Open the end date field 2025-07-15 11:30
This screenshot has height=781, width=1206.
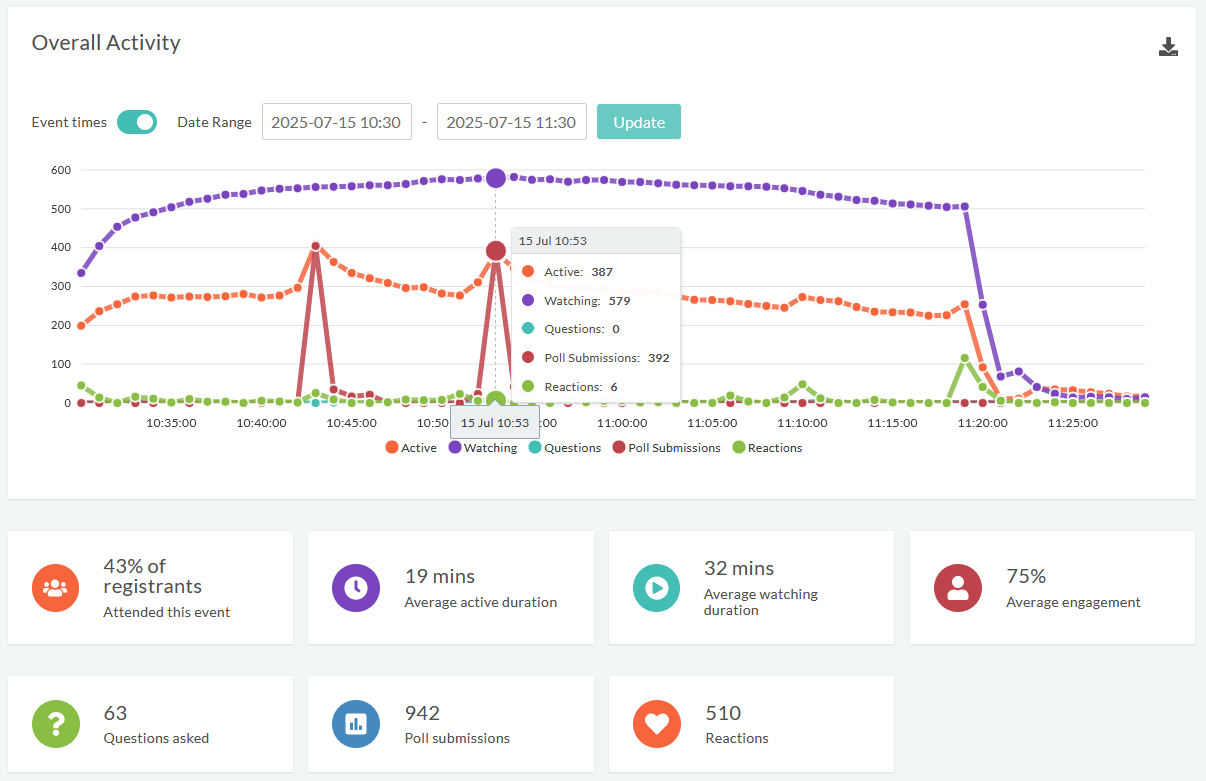[511, 121]
